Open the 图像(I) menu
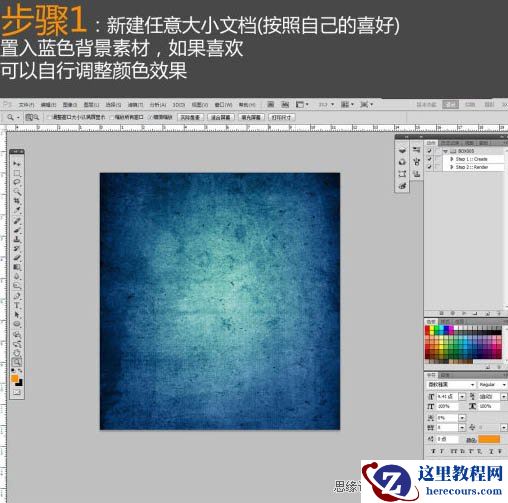 point(70,105)
